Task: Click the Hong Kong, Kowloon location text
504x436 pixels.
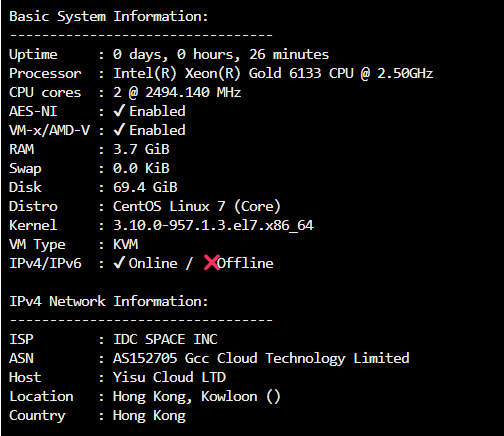Action: click(x=185, y=397)
